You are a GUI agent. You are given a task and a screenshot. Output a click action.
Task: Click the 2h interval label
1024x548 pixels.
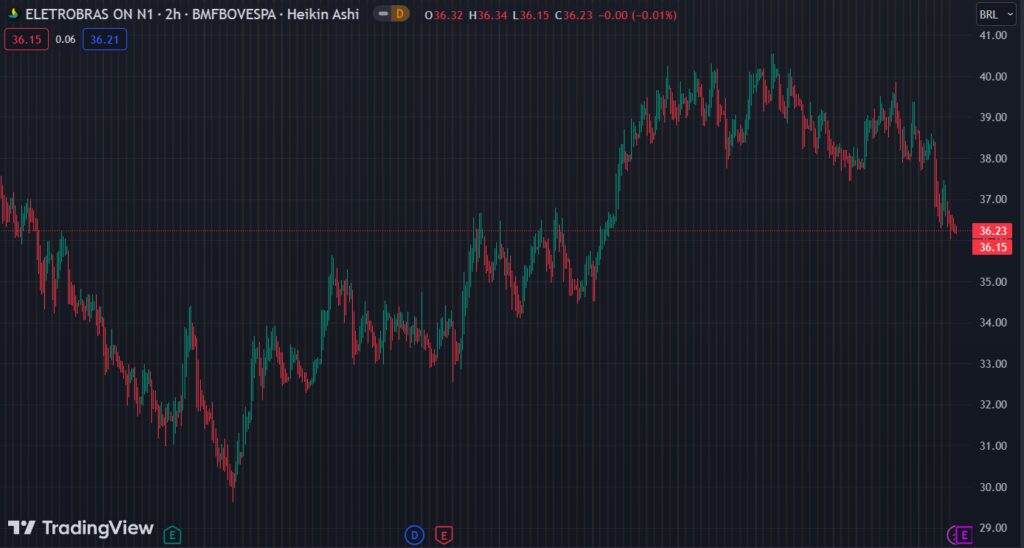pos(172,14)
